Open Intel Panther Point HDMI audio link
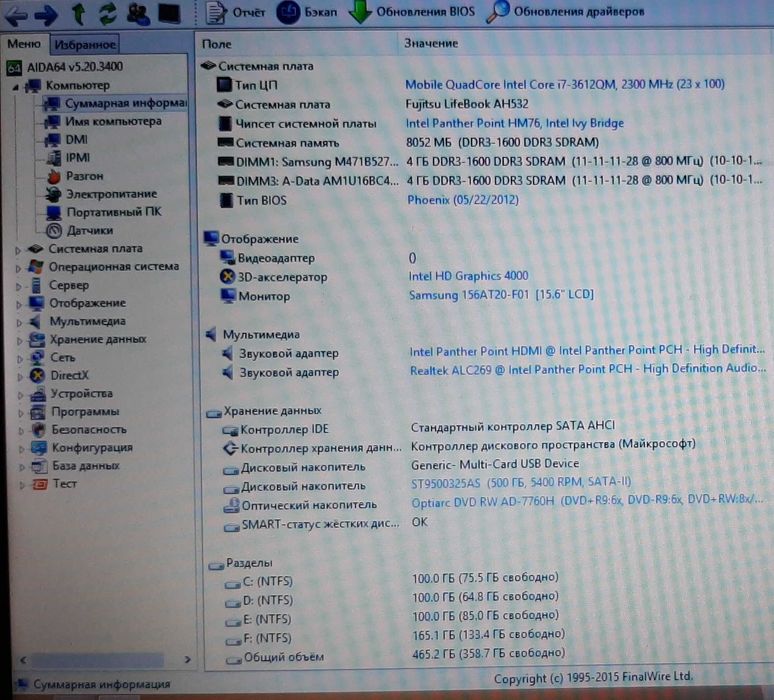 click(587, 350)
